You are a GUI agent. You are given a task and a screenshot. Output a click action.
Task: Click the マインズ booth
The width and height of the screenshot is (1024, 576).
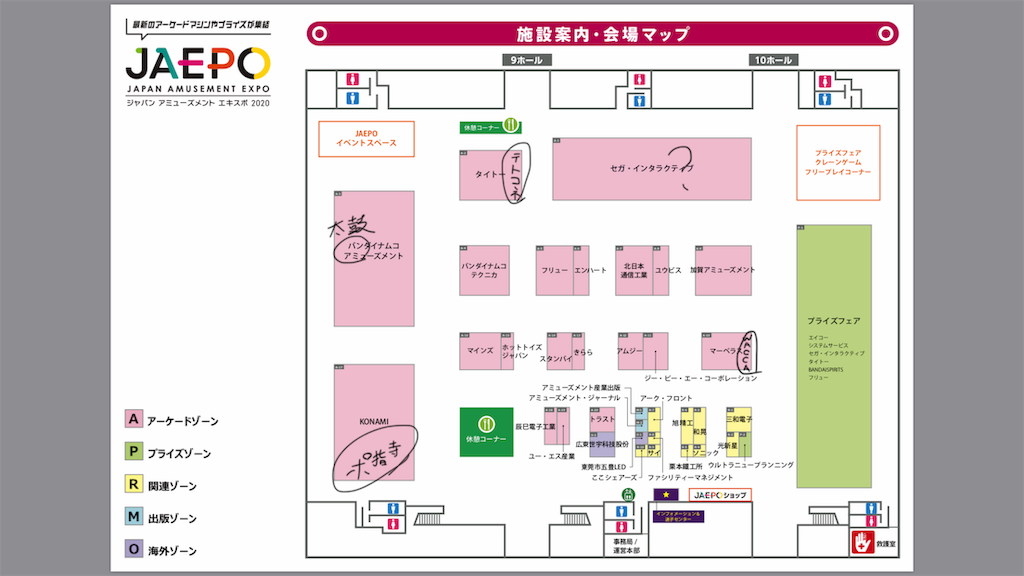[x=480, y=351]
